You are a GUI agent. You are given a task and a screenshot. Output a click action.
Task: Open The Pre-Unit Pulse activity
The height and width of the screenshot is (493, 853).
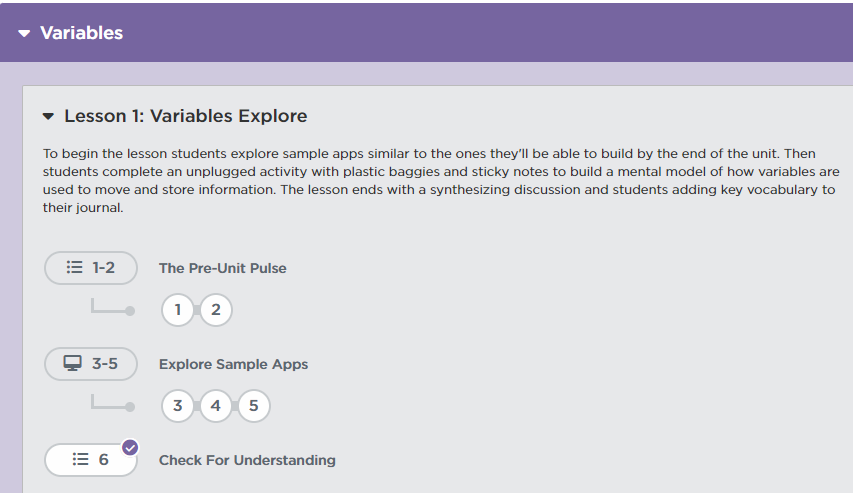coord(222,268)
